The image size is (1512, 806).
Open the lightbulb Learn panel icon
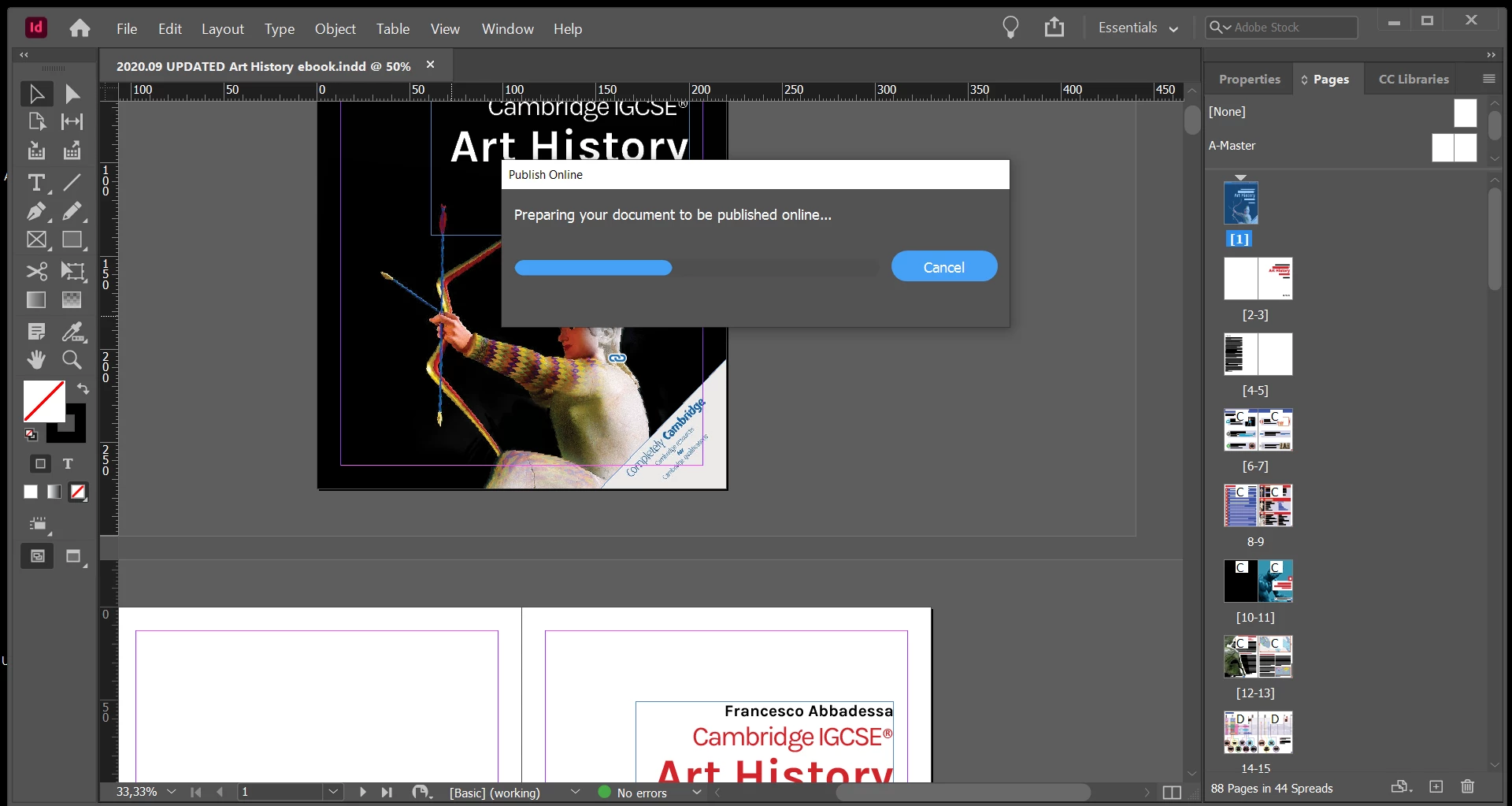click(1010, 28)
